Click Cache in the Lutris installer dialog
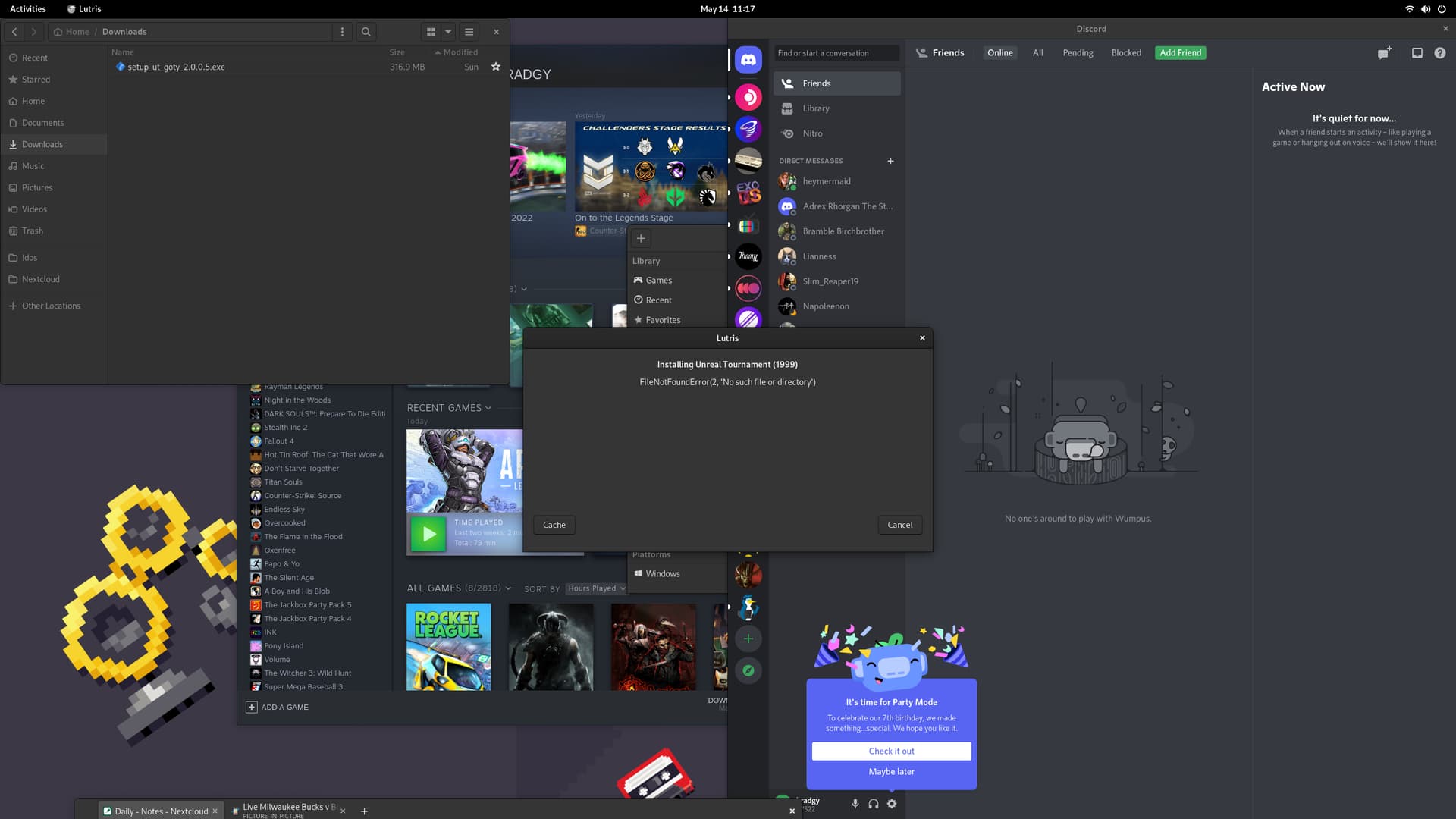Viewport: 1456px width, 819px height. click(x=554, y=525)
